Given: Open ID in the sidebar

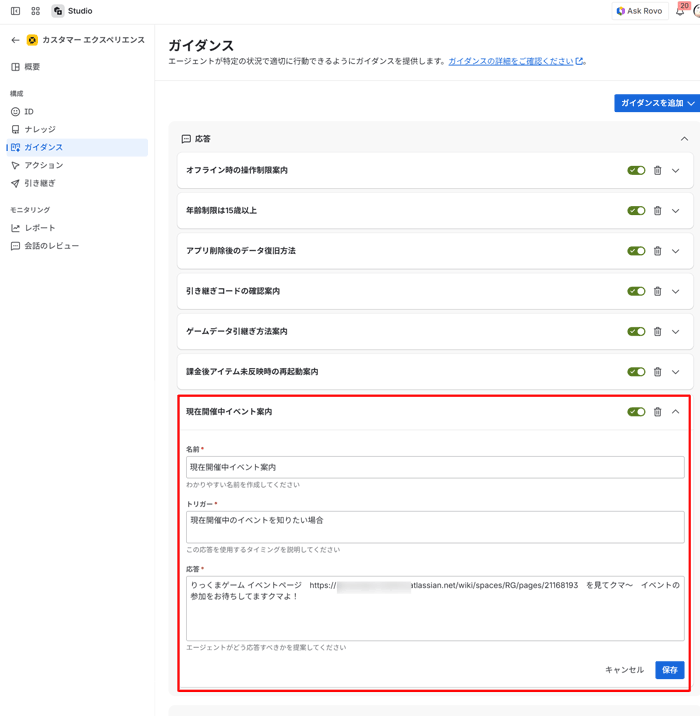Looking at the screenshot, I should pos(77,111).
